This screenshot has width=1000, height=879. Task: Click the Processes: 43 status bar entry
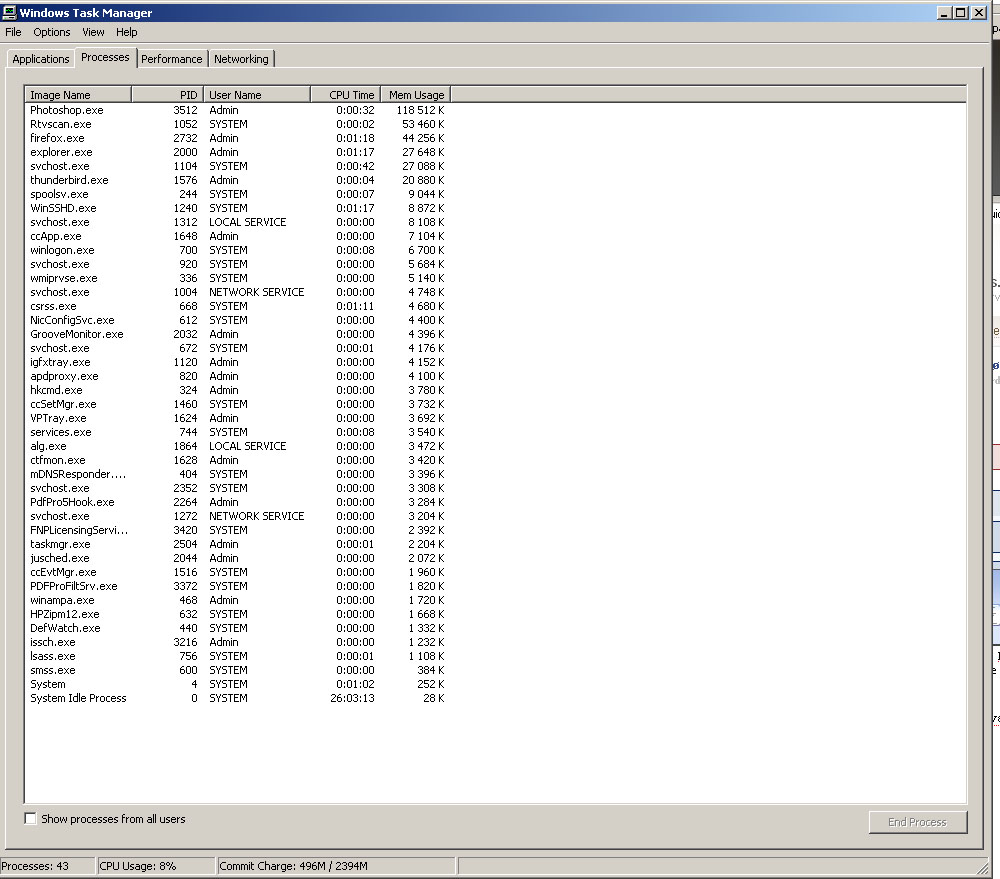[47, 866]
